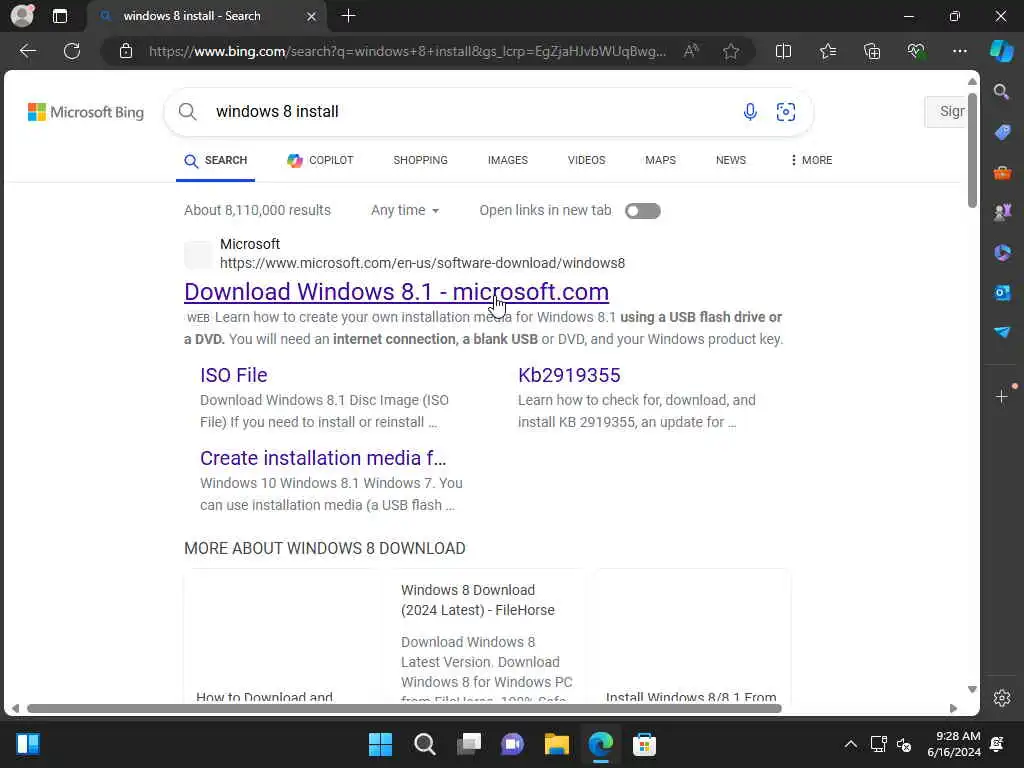Close the 'windows 8 install - Search' tab
1024x768 pixels.
click(312, 16)
